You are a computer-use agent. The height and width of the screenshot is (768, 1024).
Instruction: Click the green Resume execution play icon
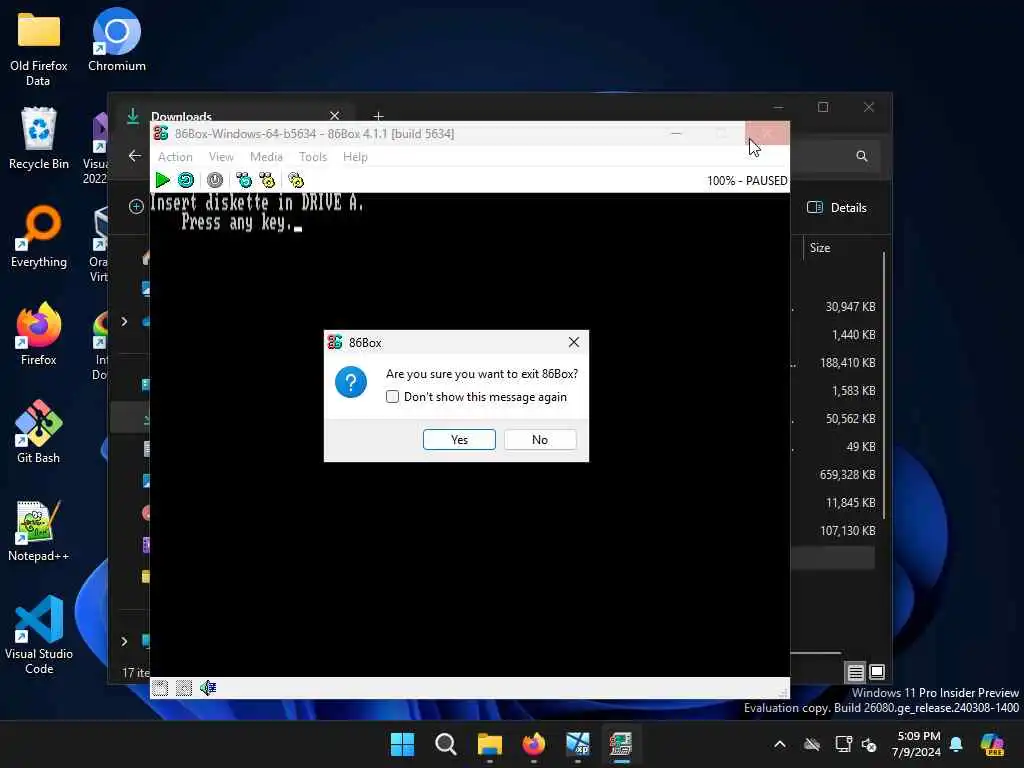point(163,180)
